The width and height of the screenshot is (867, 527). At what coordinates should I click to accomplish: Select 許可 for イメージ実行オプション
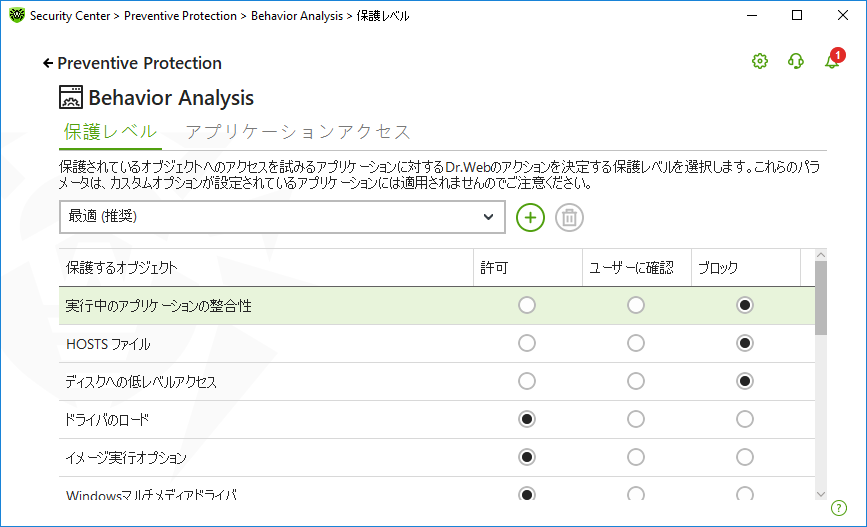pos(527,457)
